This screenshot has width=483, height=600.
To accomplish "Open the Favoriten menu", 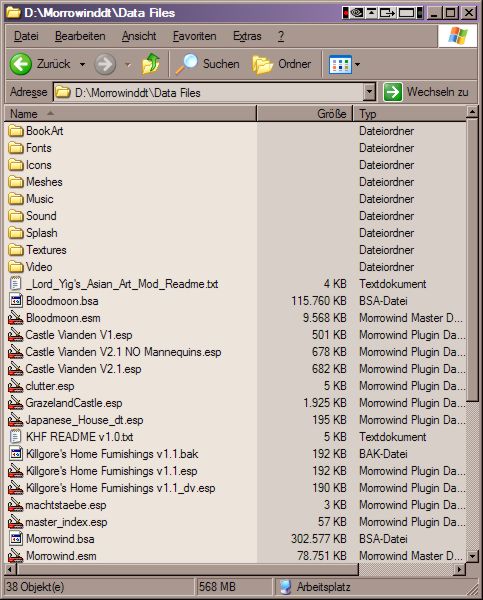I will point(194,36).
